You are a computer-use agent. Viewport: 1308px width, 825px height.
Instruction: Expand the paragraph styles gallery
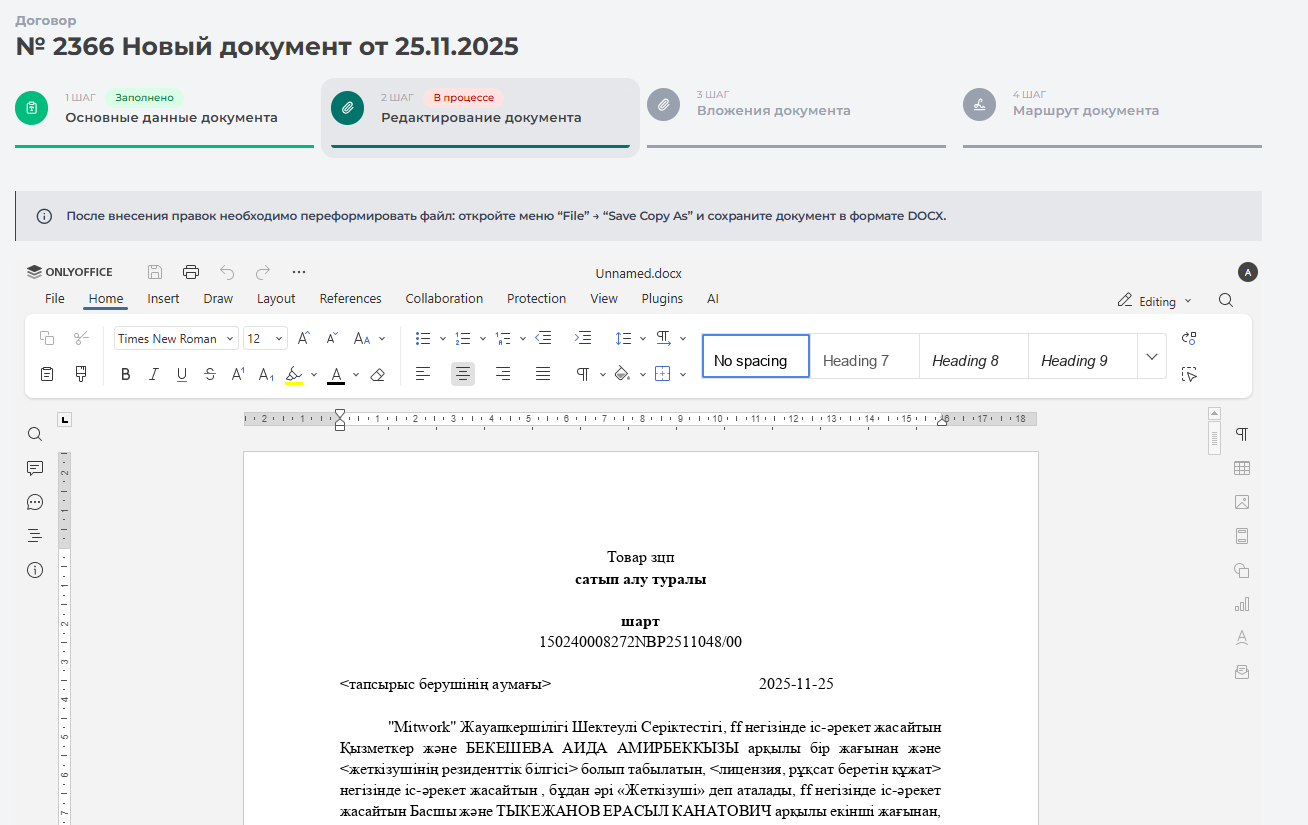tap(1152, 357)
